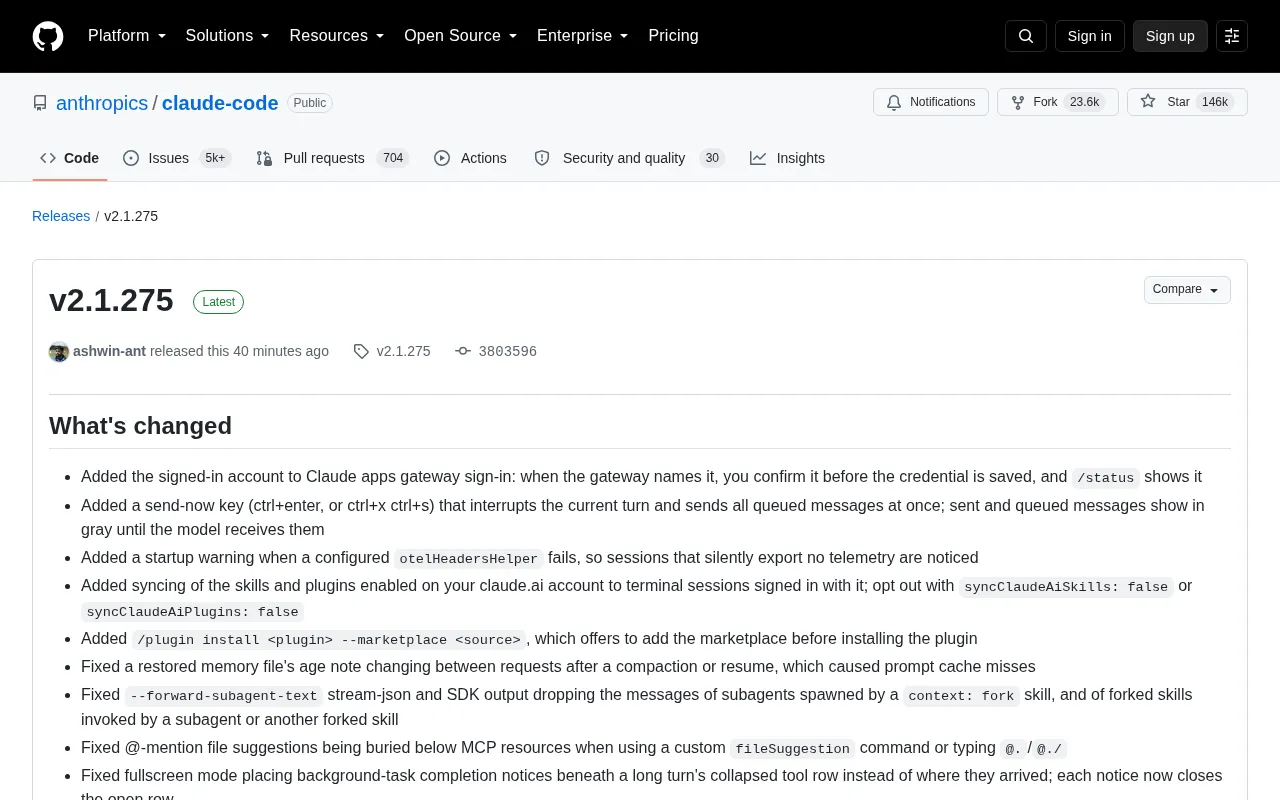Open the search magnifier button
Image resolution: width=1280 pixels, height=800 pixels.
tap(1025, 36)
